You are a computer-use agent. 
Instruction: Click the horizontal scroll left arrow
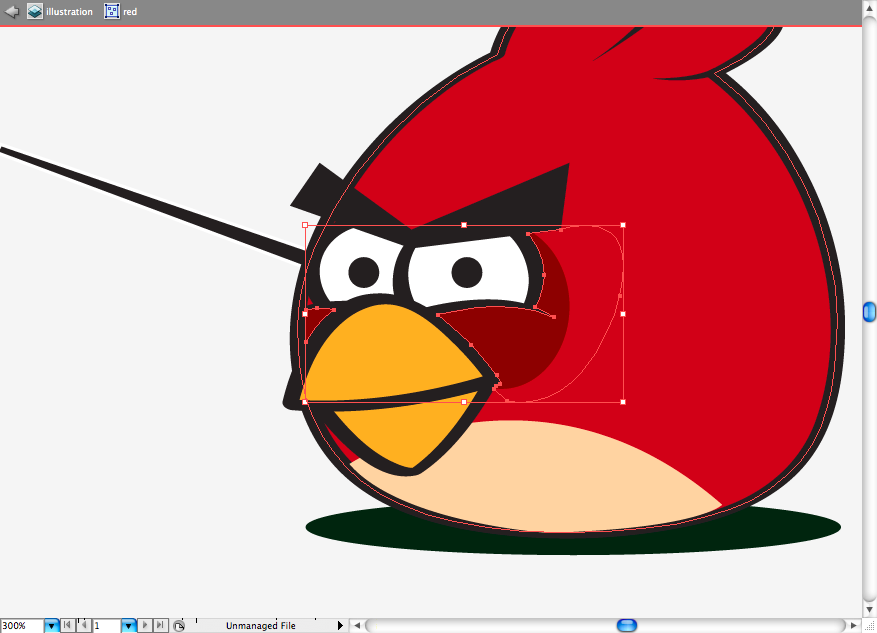[x=357, y=625]
